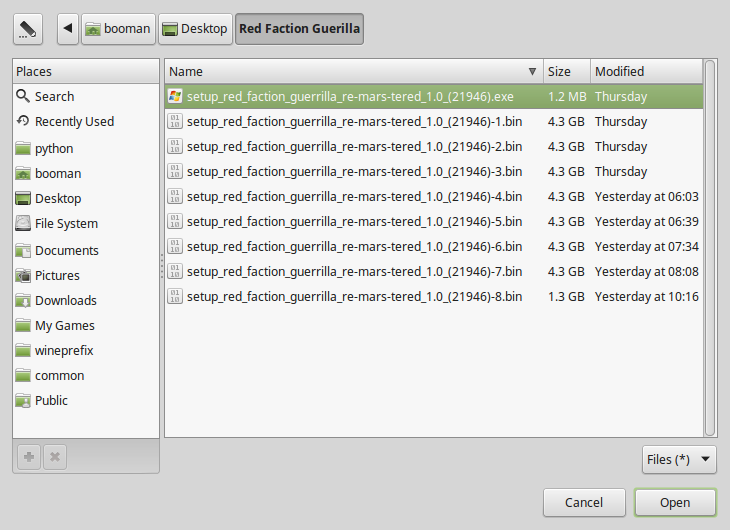Click the My Games folder icon
Image resolution: width=730 pixels, height=530 pixels.
23,326
